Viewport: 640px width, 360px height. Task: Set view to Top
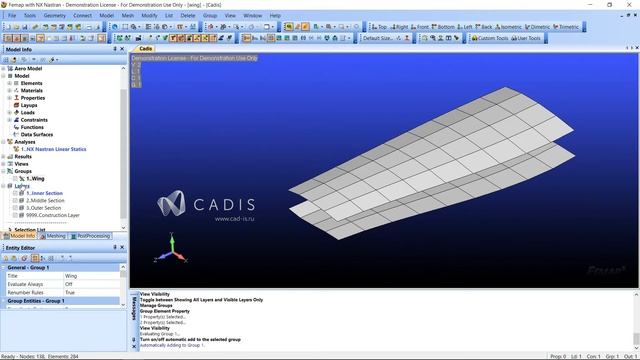coord(379,27)
